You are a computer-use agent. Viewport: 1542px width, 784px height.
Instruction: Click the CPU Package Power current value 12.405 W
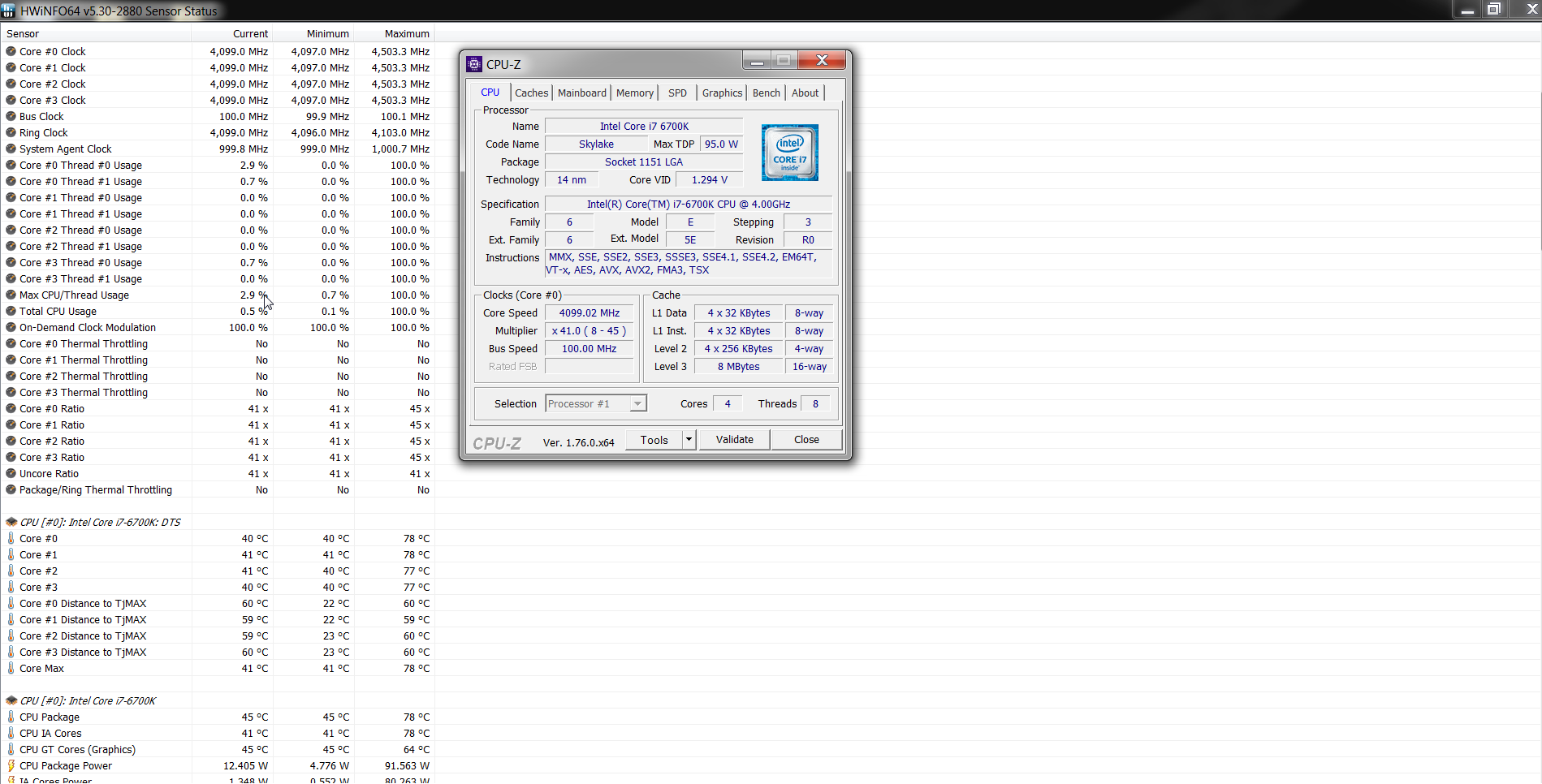[x=245, y=766]
